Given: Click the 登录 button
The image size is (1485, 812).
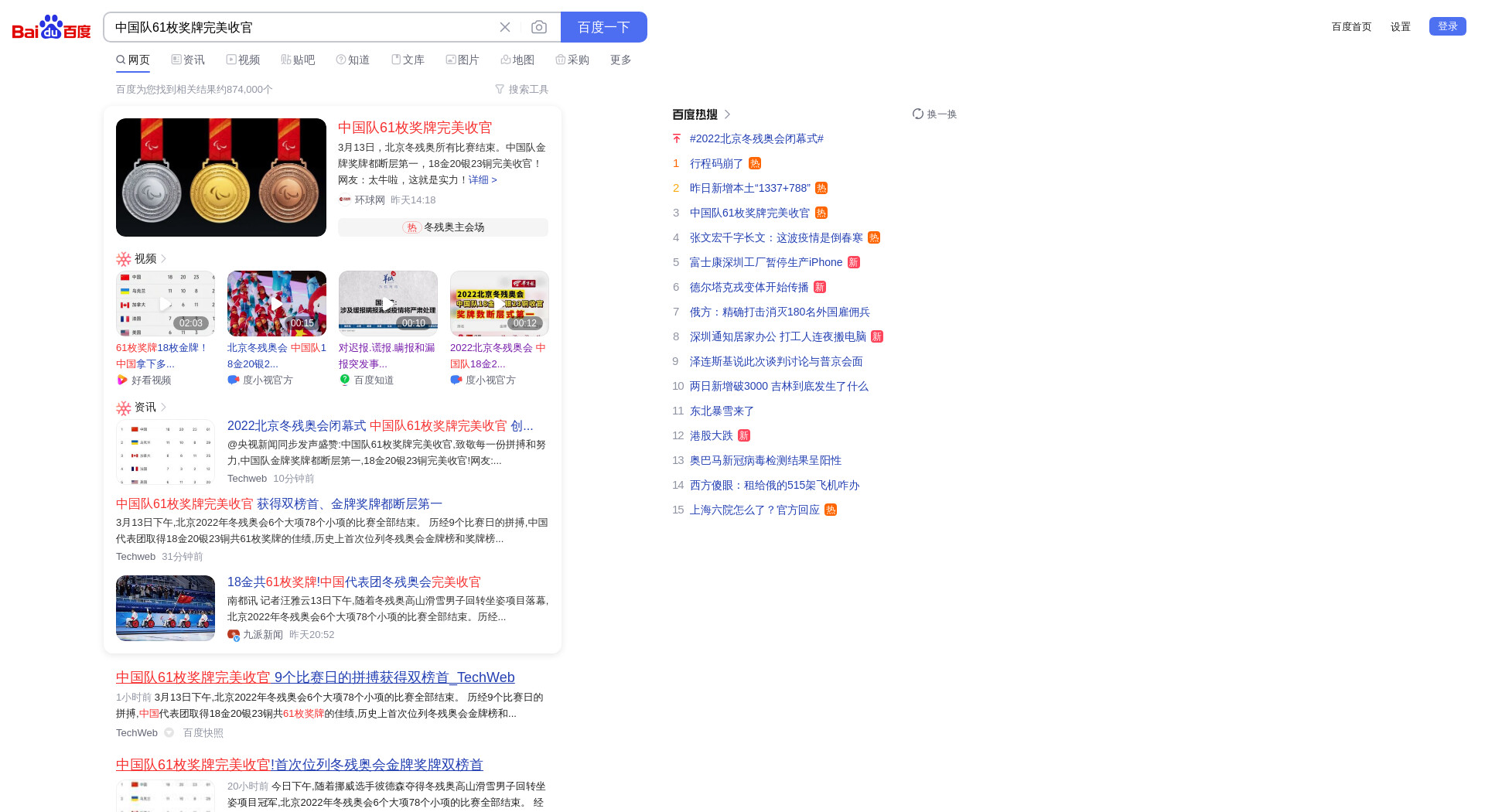Looking at the screenshot, I should coord(1447,26).
